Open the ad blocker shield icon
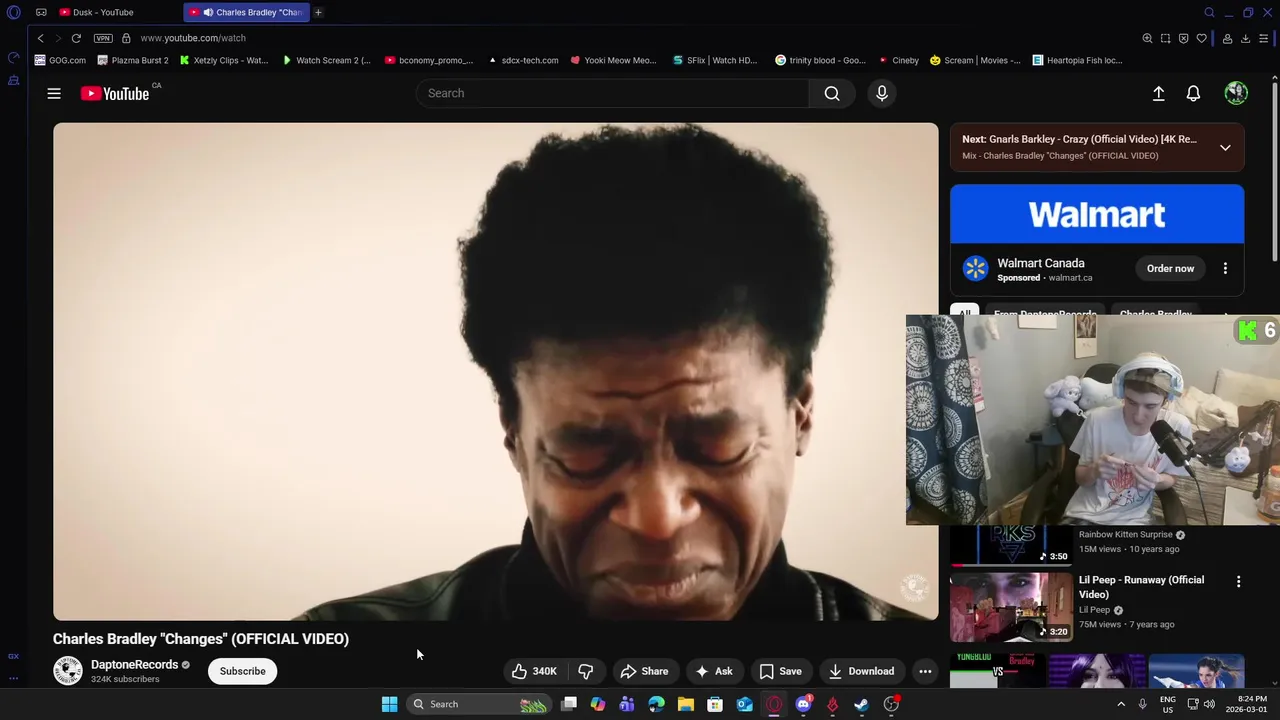This screenshot has height=720, width=1280. (x=1184, y=38)
